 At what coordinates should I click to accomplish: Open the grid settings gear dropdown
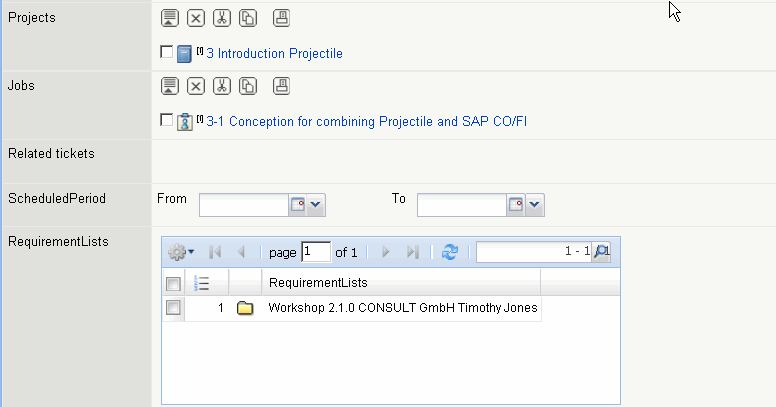coord(182,253)
